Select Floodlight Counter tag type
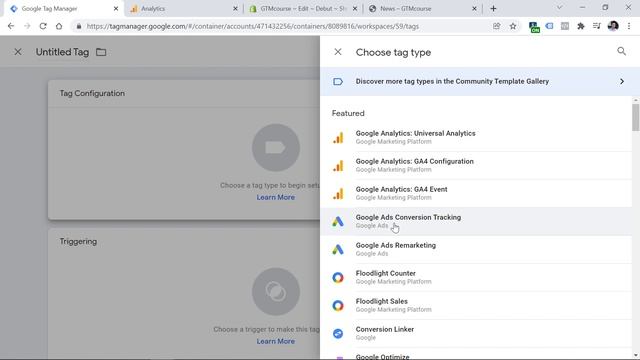This screenshot has width=640, height=360. point(476,277)
